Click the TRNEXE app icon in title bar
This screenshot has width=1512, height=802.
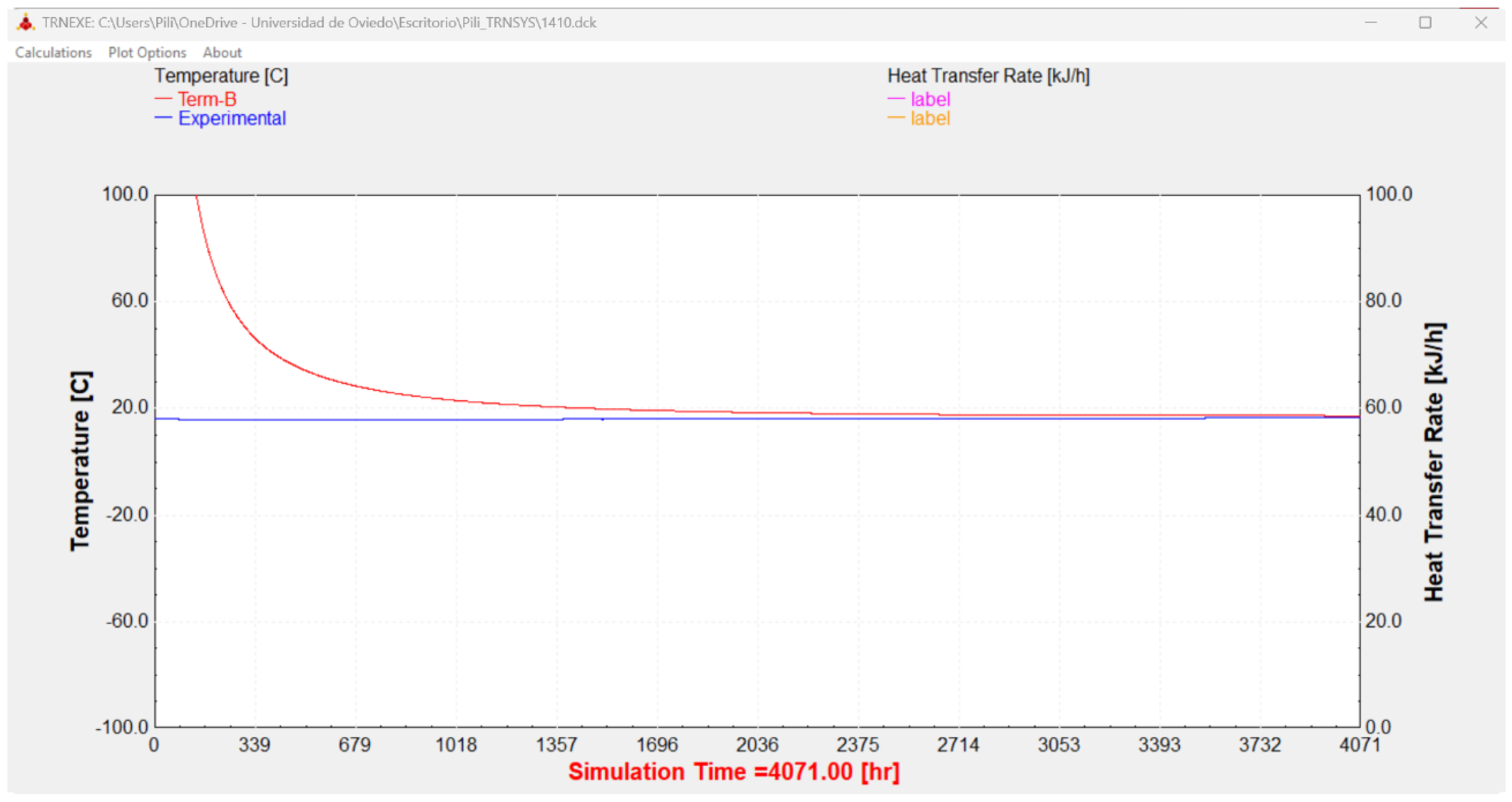click(25, 23)
